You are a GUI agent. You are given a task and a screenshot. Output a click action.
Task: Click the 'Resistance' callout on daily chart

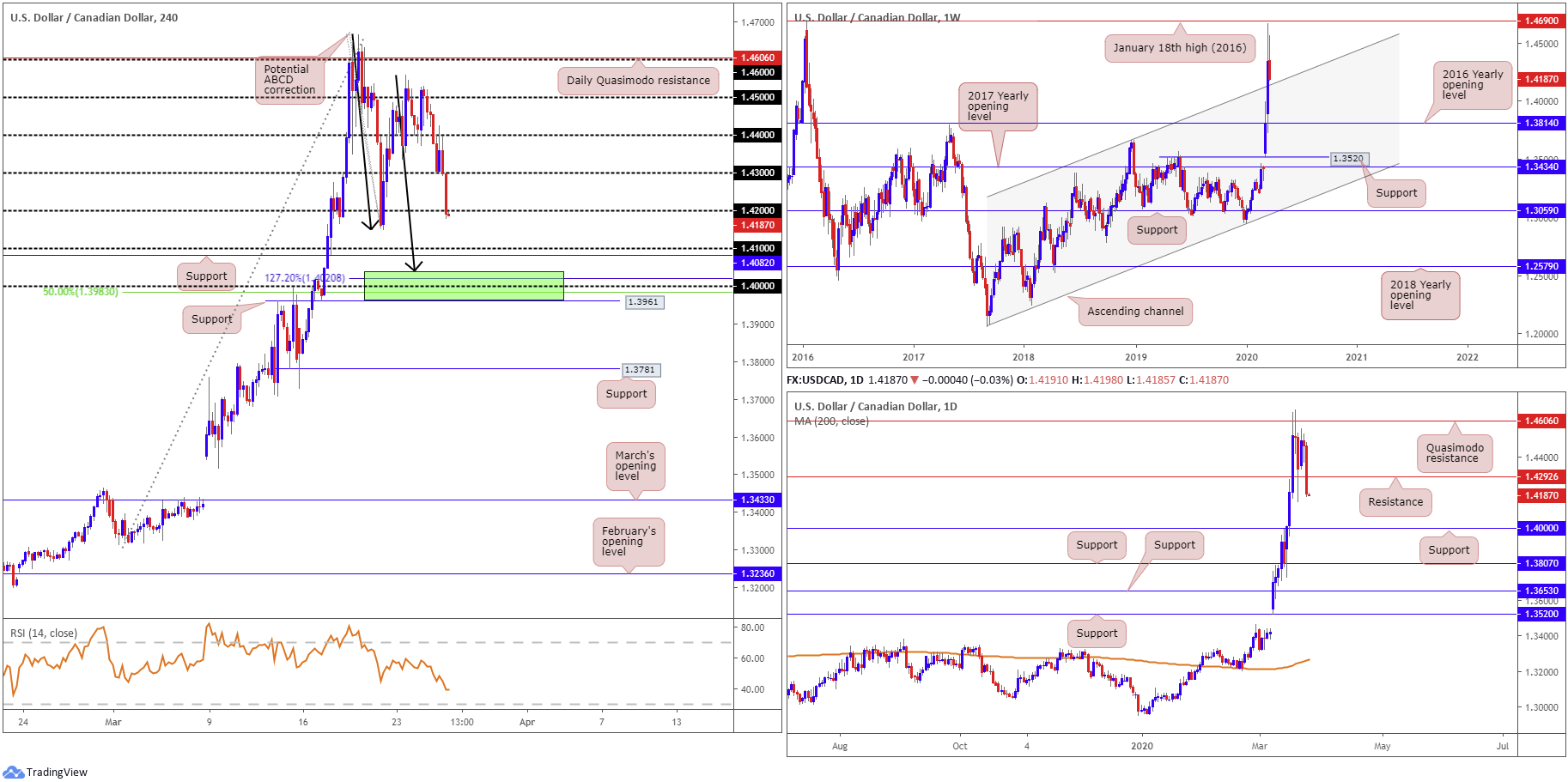click(x=1395, y=502)
